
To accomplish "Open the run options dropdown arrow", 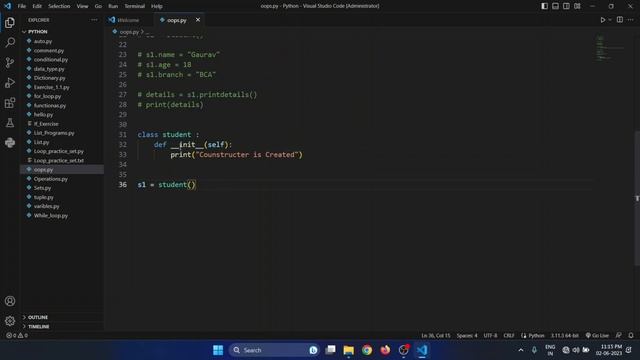I will [610, 20].
